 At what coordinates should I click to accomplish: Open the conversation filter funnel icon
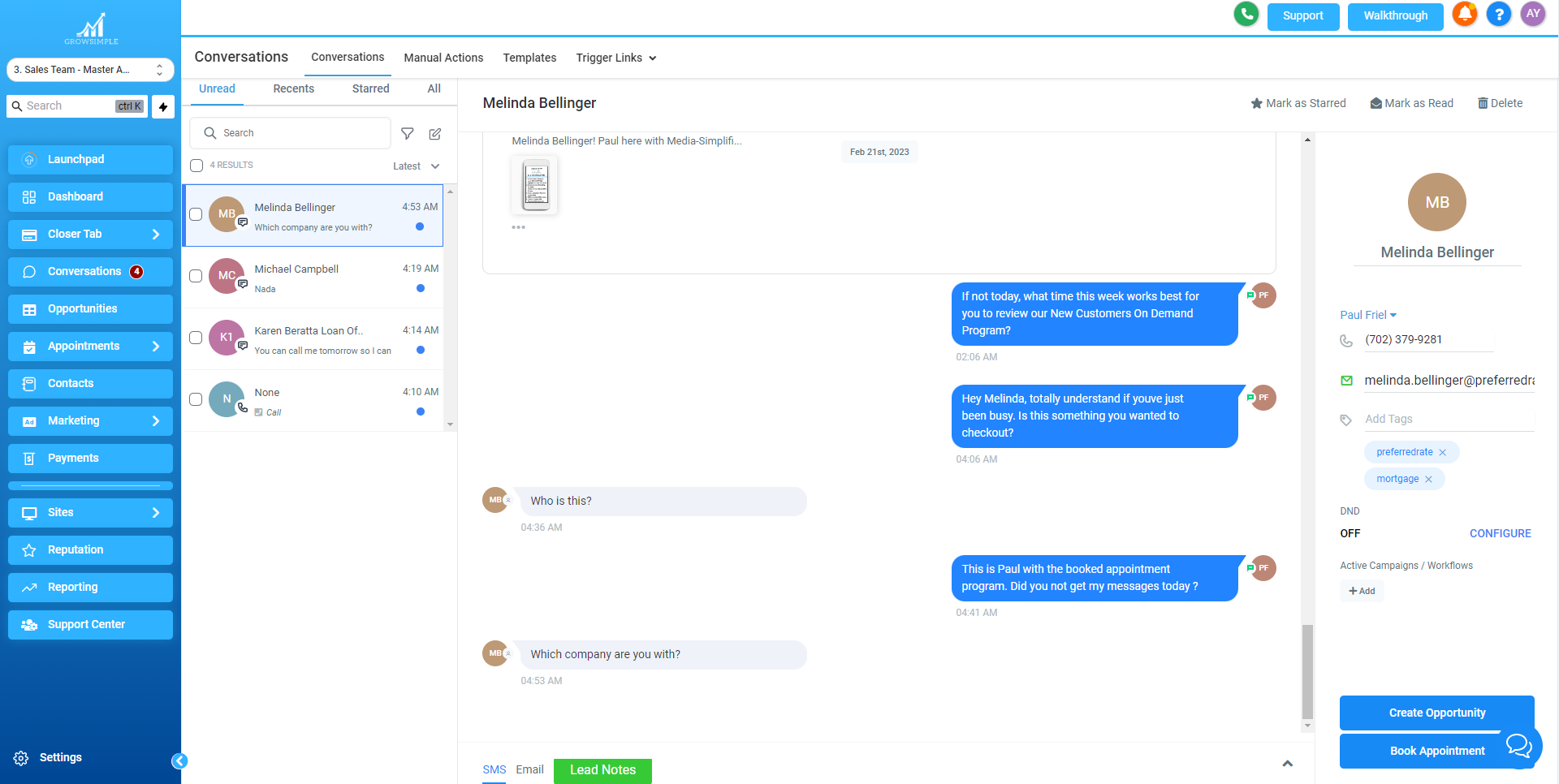(x=408, y=133)
